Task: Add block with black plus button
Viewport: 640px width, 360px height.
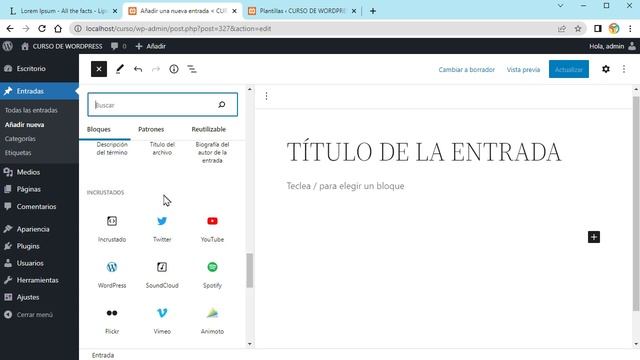Action: [x=594, y=237]
